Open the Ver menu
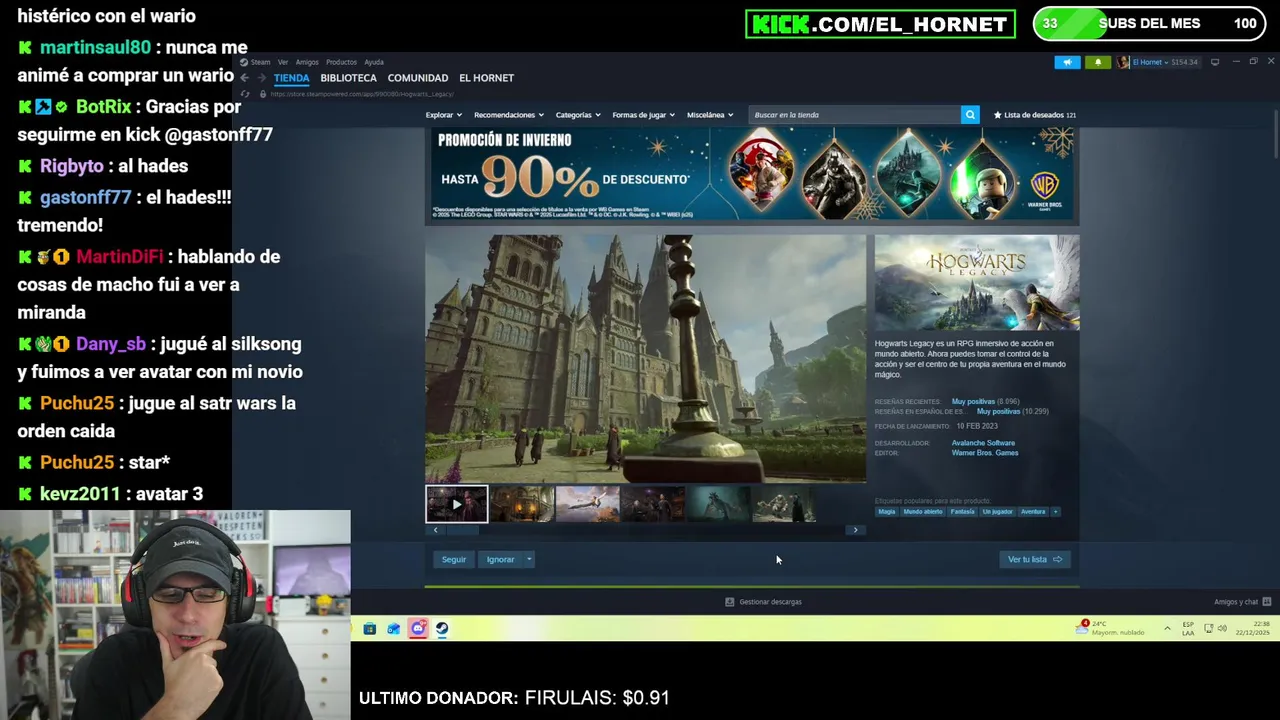The width and height of the screenshot is (1280, 720). pos(283,62)
